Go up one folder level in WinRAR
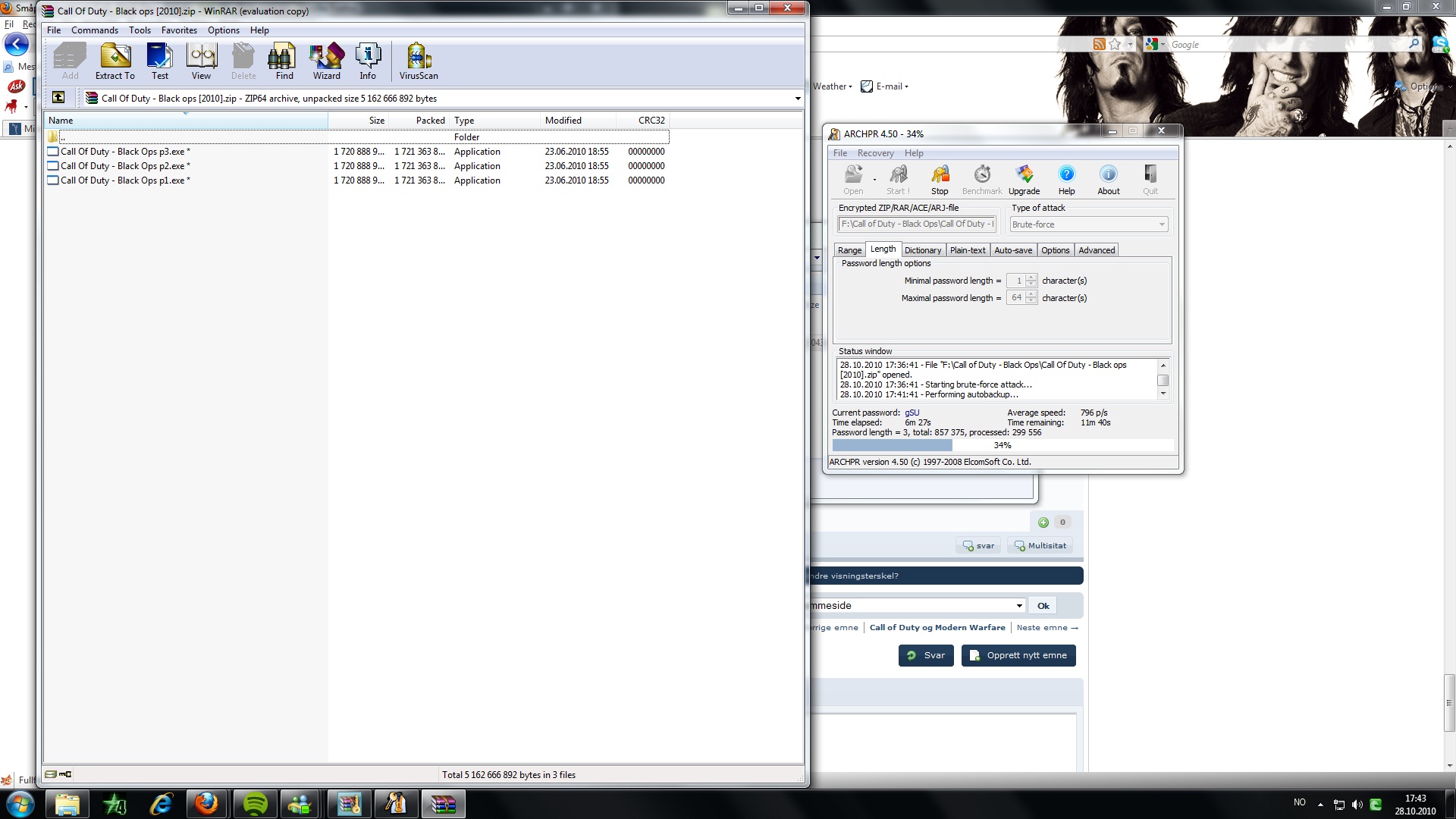 click(x=58, y=97)
